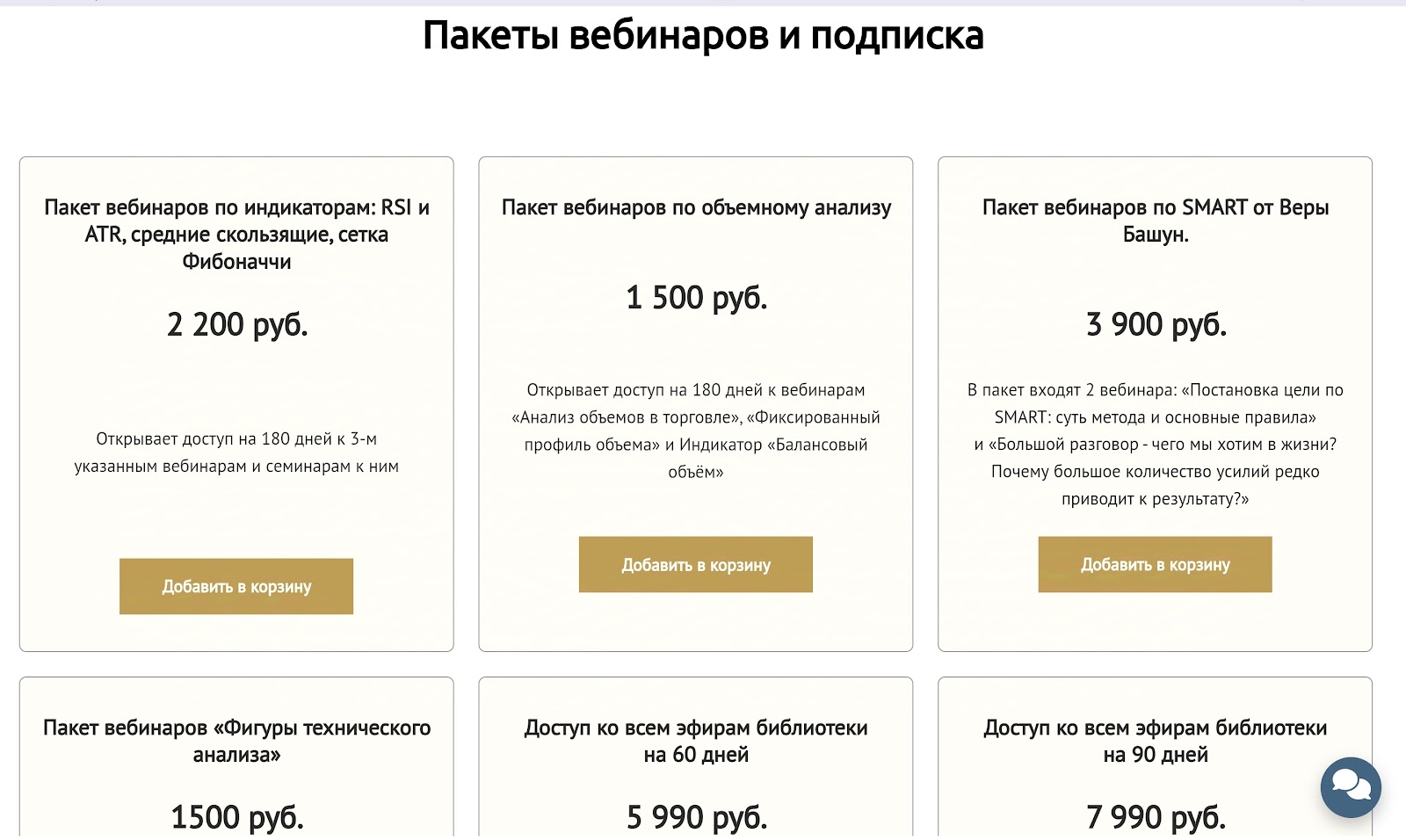Add the SMART webinar package to cart
The height and width of the screenshot is (840, 1406).
[1155, 564]
